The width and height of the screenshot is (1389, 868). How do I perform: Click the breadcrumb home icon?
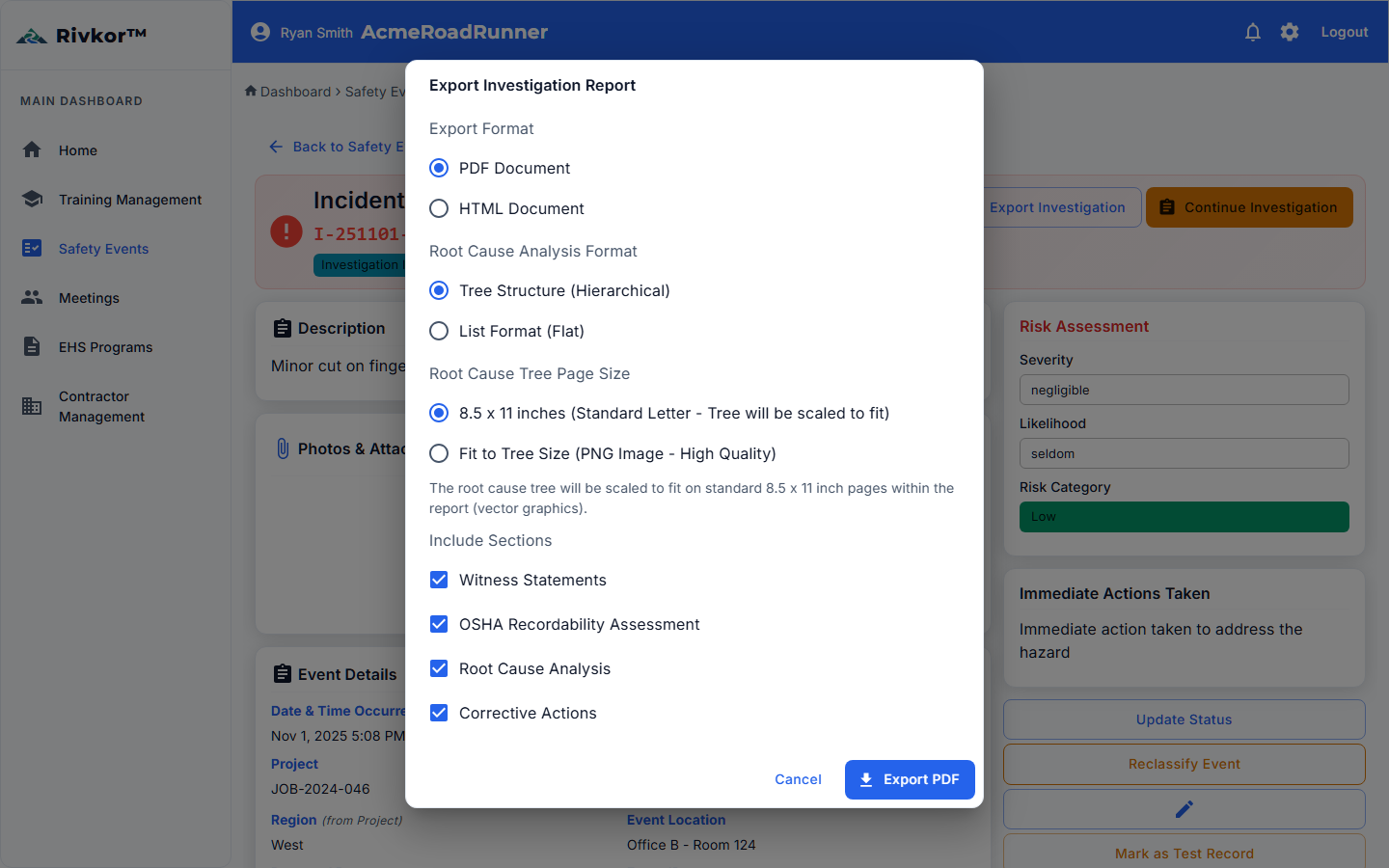tap(251, 91)
